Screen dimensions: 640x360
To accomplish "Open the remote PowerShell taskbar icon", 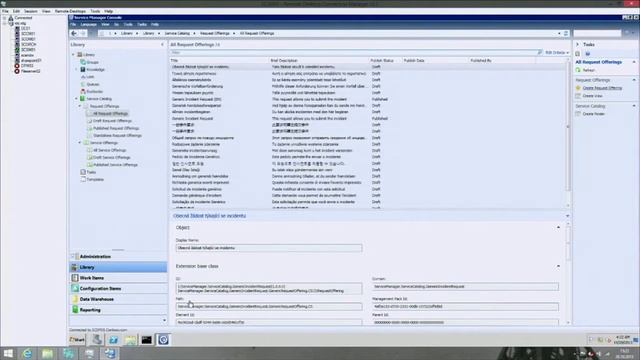I will pyautogui.click(x=113, y=340).
